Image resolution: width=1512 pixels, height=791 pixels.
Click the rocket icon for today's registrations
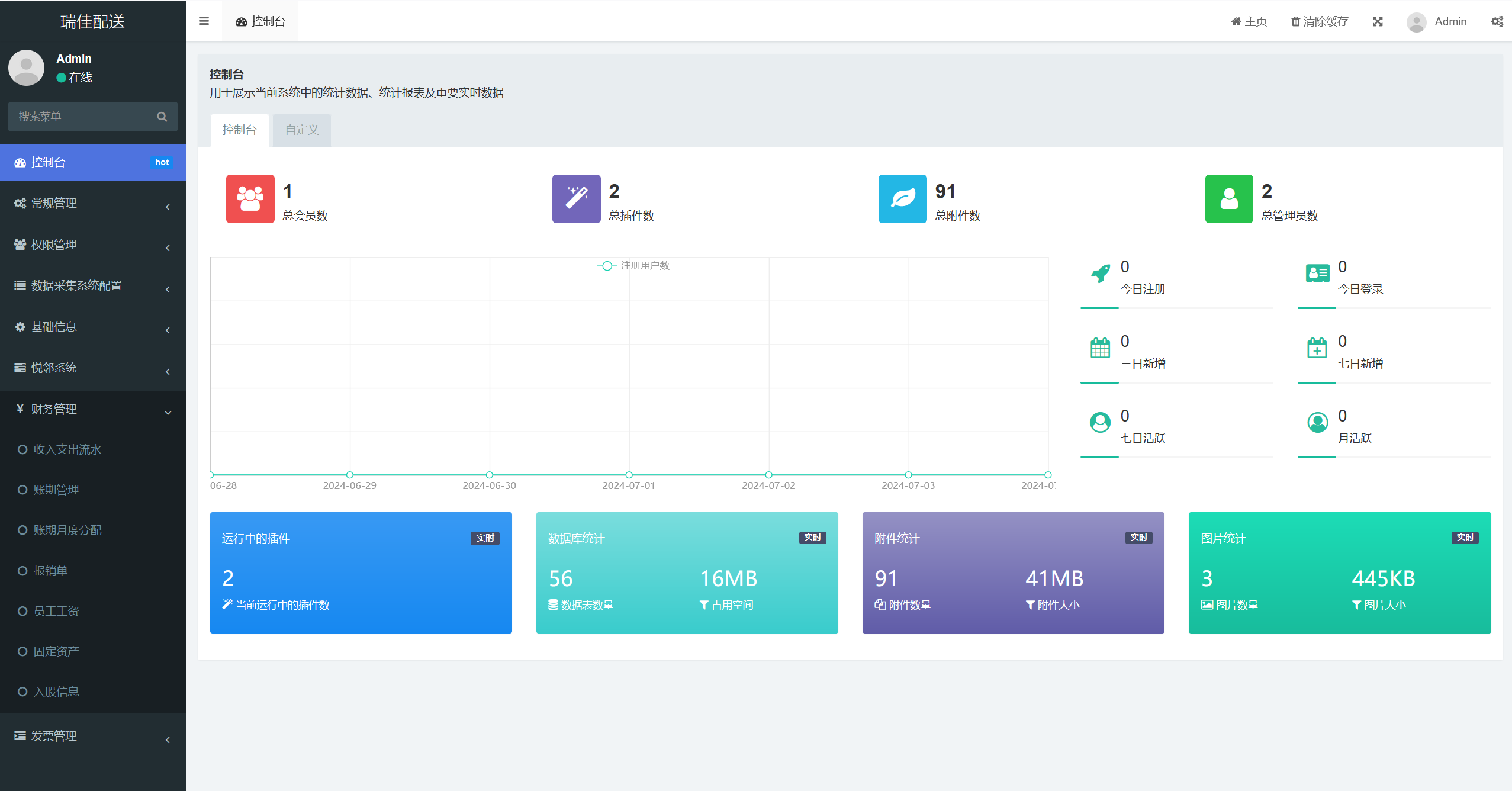point(1100,274)
